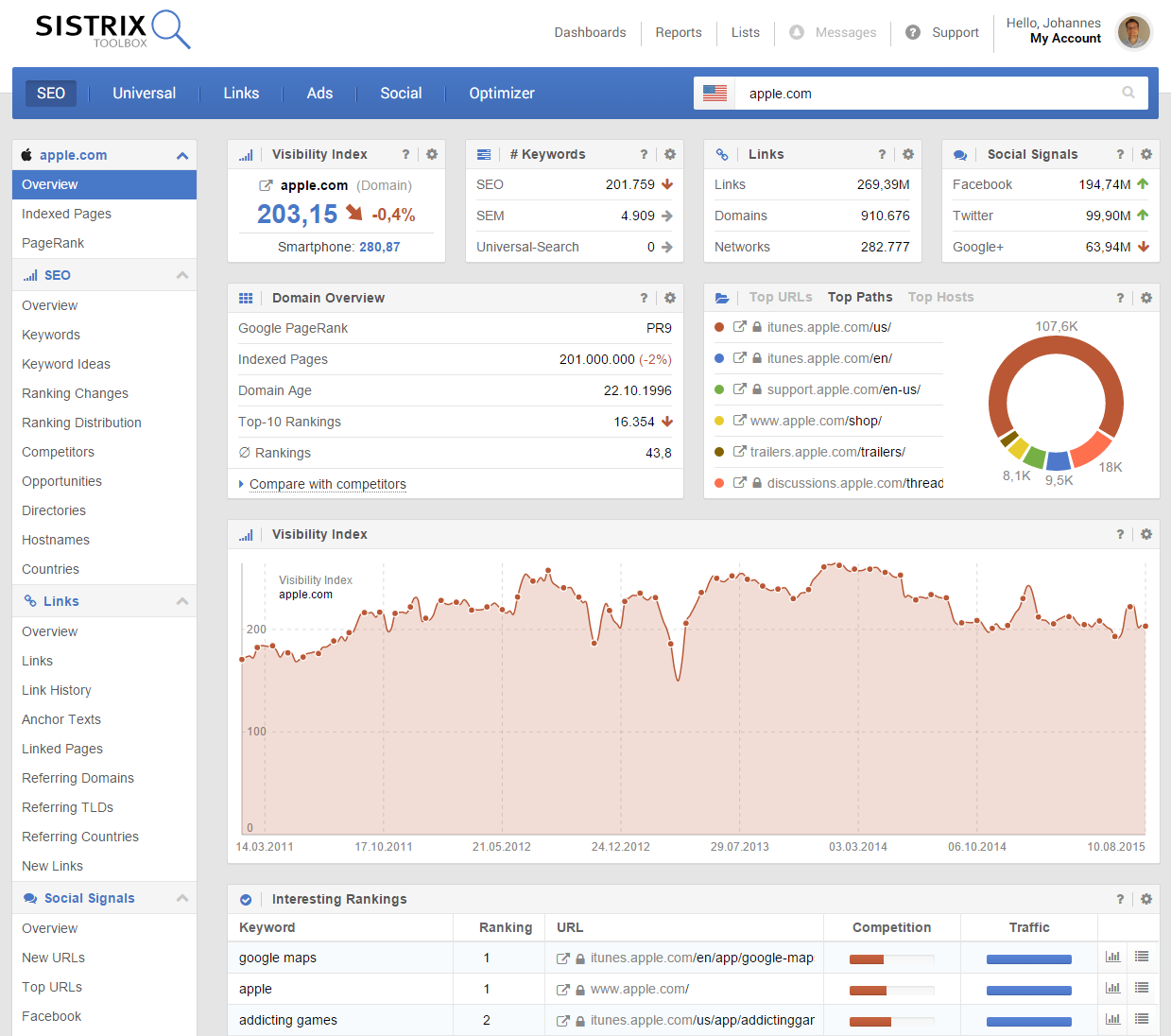The height and width of the screenshot is (1036, 1171).
Task: Open external link icon for www.apple.com/shop/
Action: click(740, 421)
